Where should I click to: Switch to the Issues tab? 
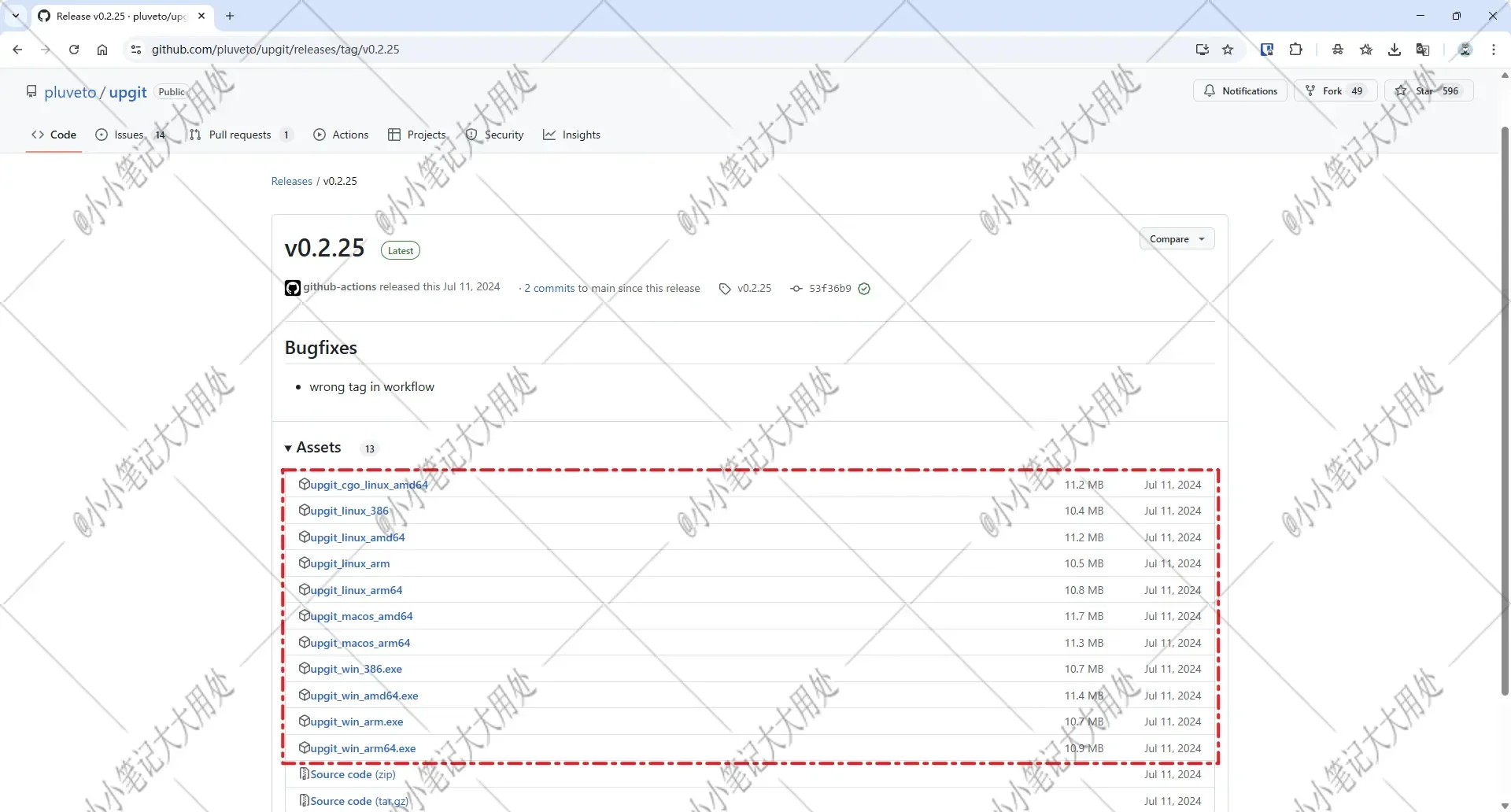click(x=131, y=135)
